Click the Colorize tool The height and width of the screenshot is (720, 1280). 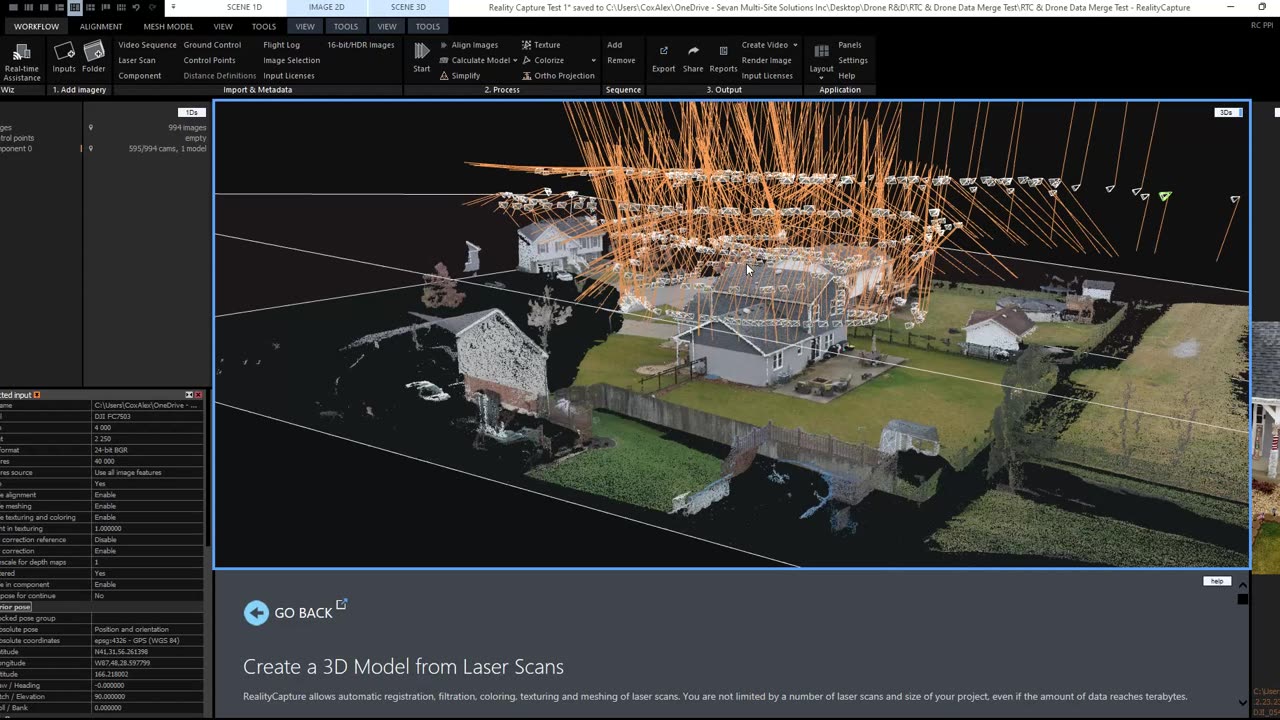click(543, 60)
